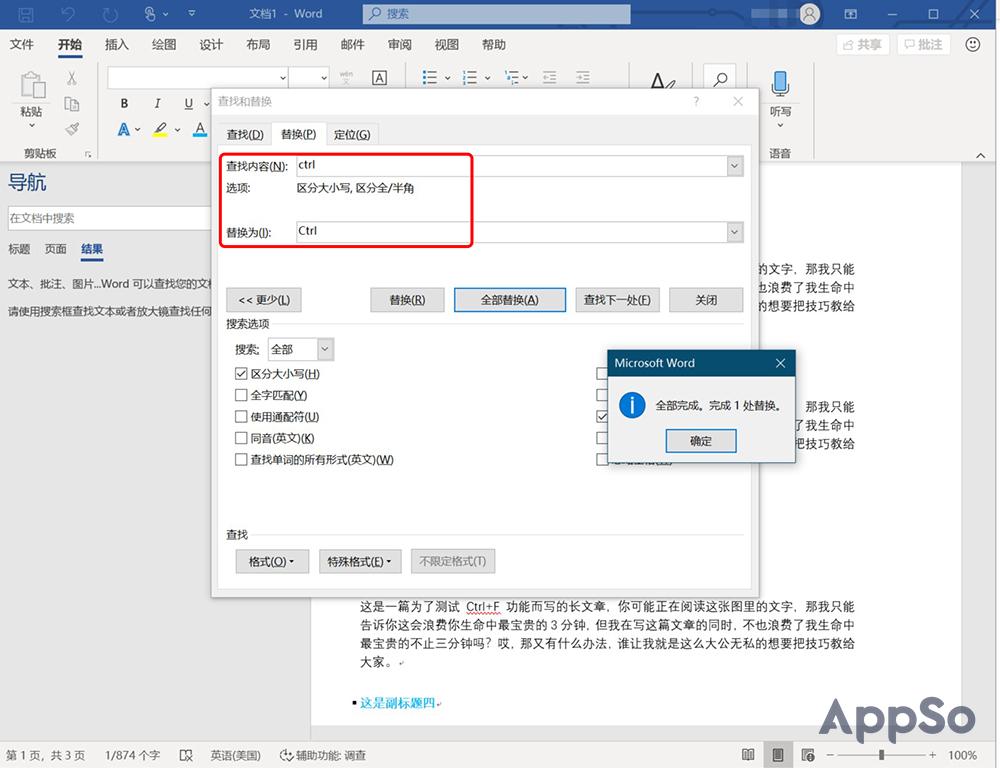Open the 查找内容 history dropdown arrow

pos(735,166)
